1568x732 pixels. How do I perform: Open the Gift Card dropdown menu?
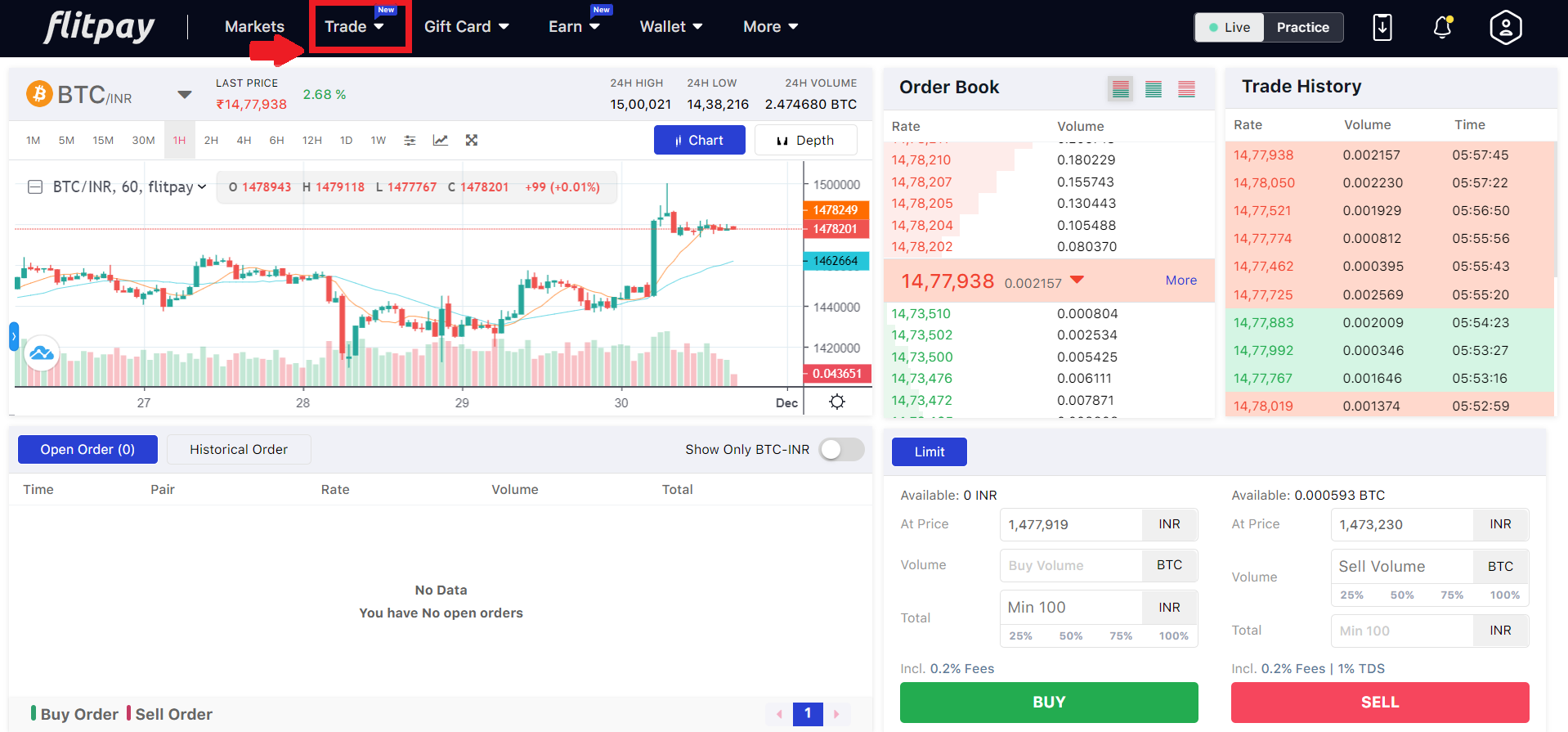[467, 27]
